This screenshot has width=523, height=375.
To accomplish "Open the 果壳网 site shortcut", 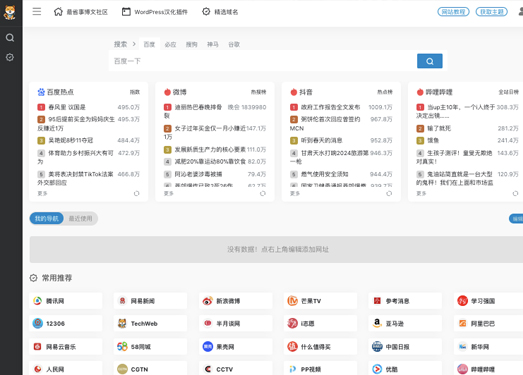I will [235, 347].
